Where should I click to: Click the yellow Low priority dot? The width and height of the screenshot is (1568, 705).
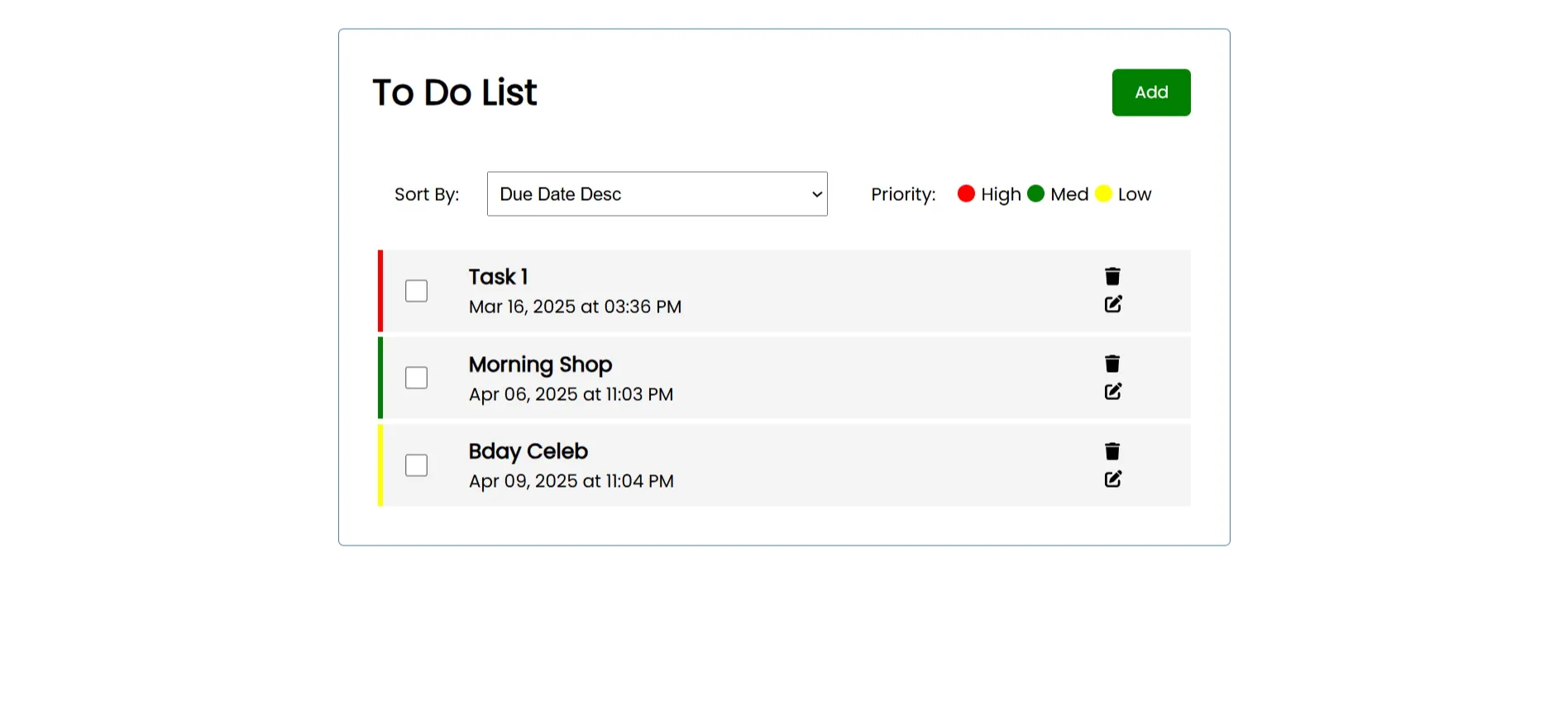[1103, 193]
